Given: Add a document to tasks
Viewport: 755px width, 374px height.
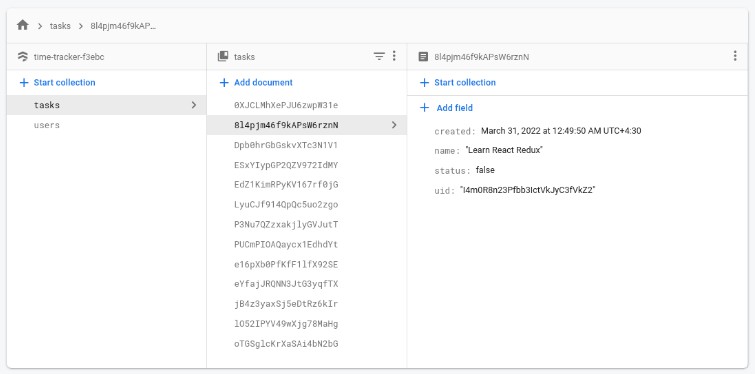Looking at the screenshot, I should pyautogui.click(x=257, y=83).
